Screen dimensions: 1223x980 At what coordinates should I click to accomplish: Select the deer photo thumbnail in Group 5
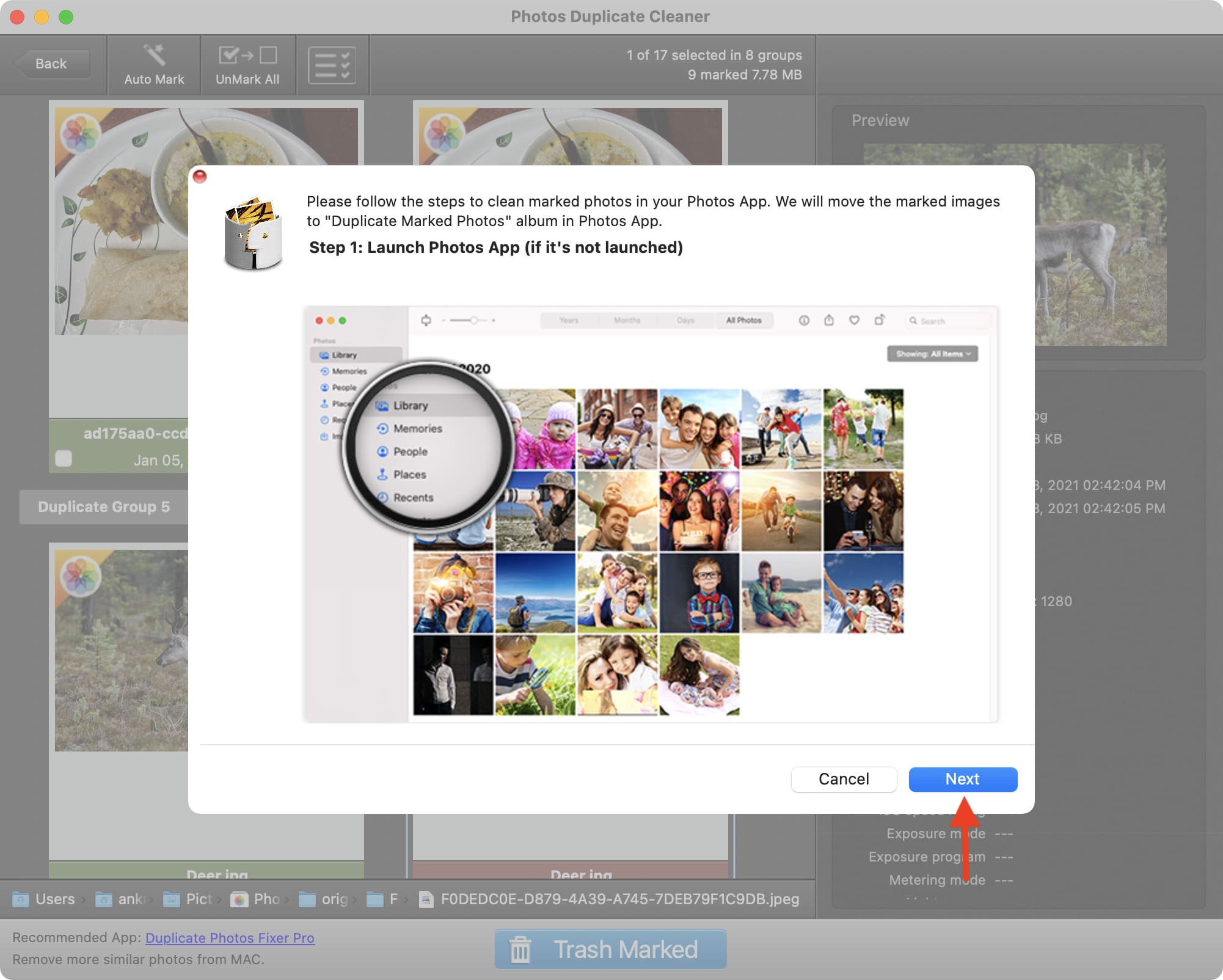(121, 650)
